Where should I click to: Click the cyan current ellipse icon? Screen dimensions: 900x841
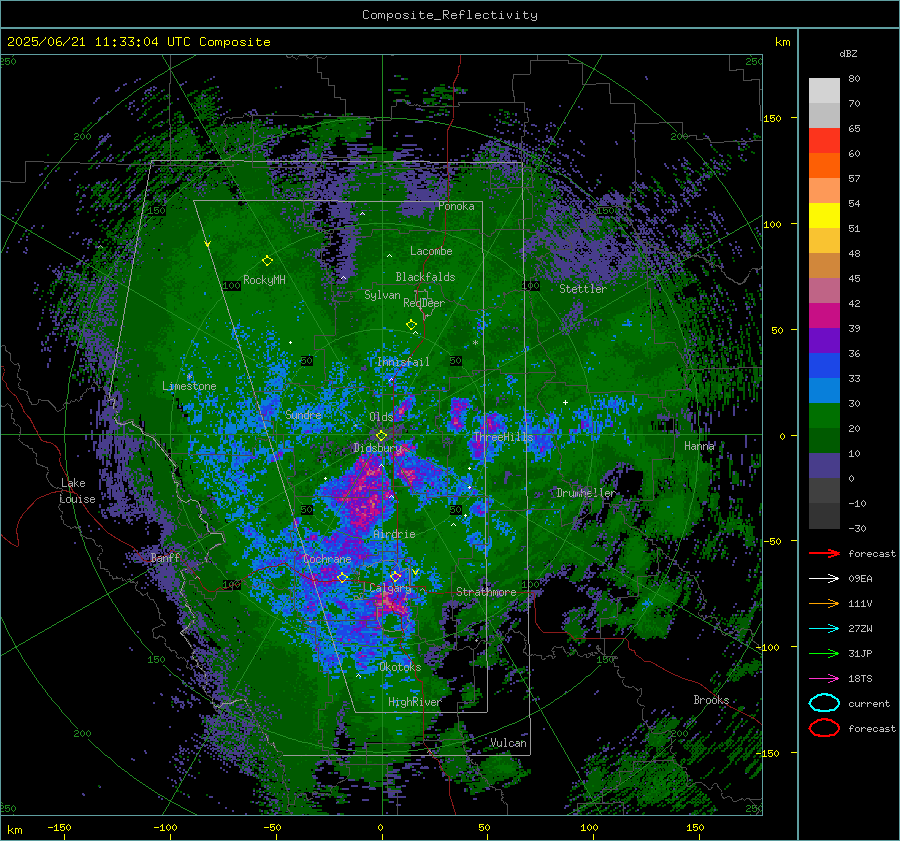pos(824,703)
